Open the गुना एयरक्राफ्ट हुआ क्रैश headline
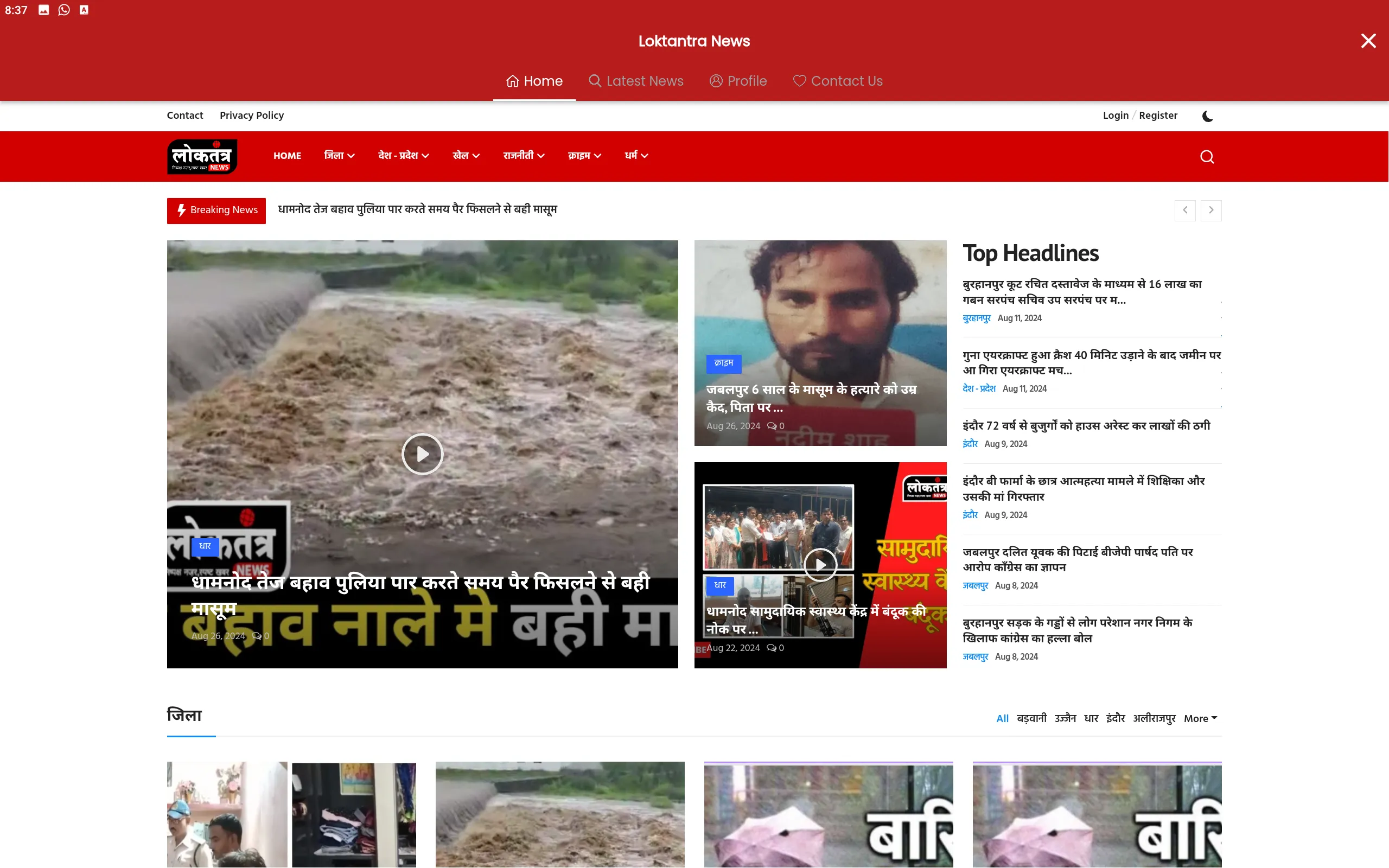Screen dimensions: 1389x868 coord(1092,363)
